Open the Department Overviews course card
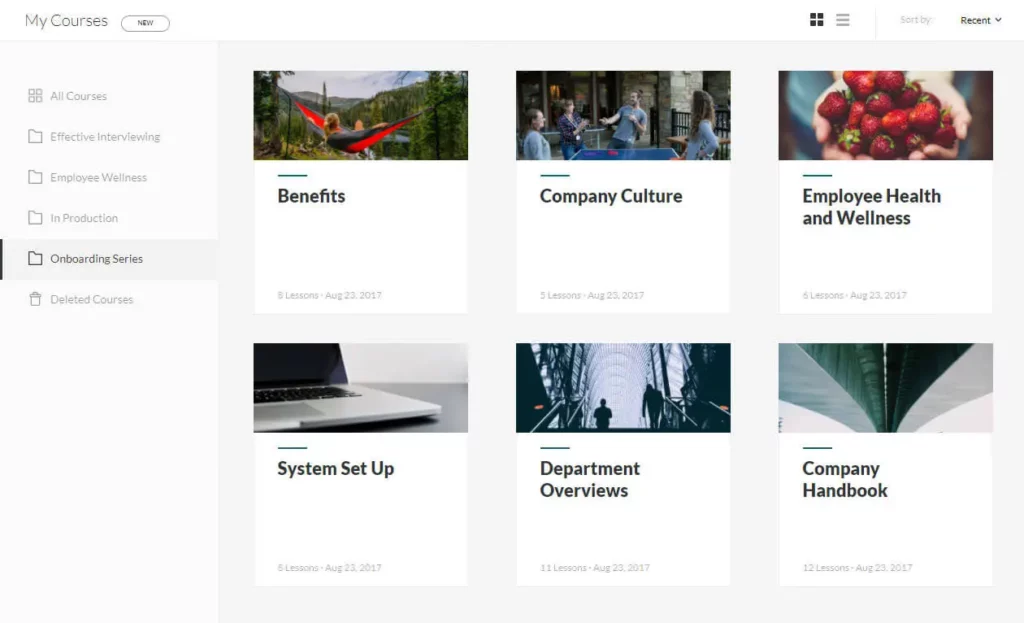1024x623 pixels. coord(623,464)
